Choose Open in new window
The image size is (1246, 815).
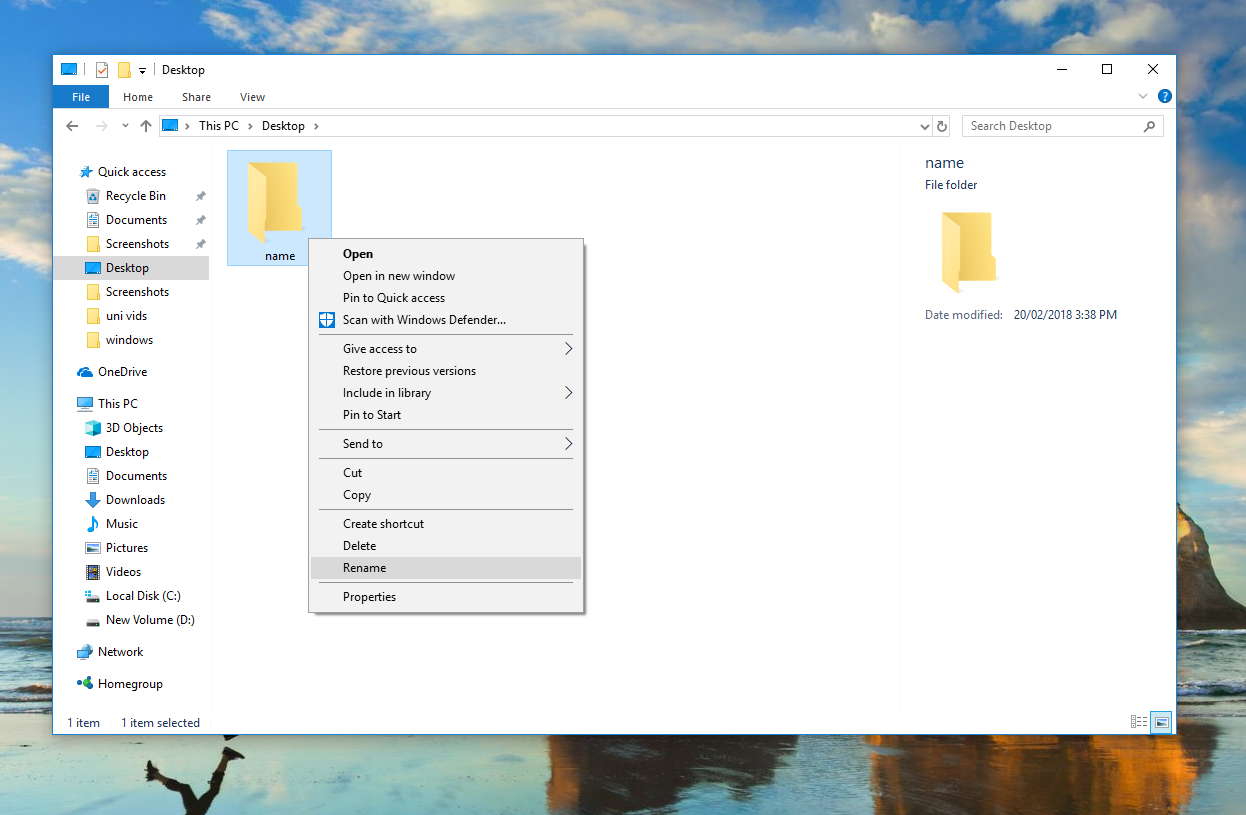coord(445,276)
